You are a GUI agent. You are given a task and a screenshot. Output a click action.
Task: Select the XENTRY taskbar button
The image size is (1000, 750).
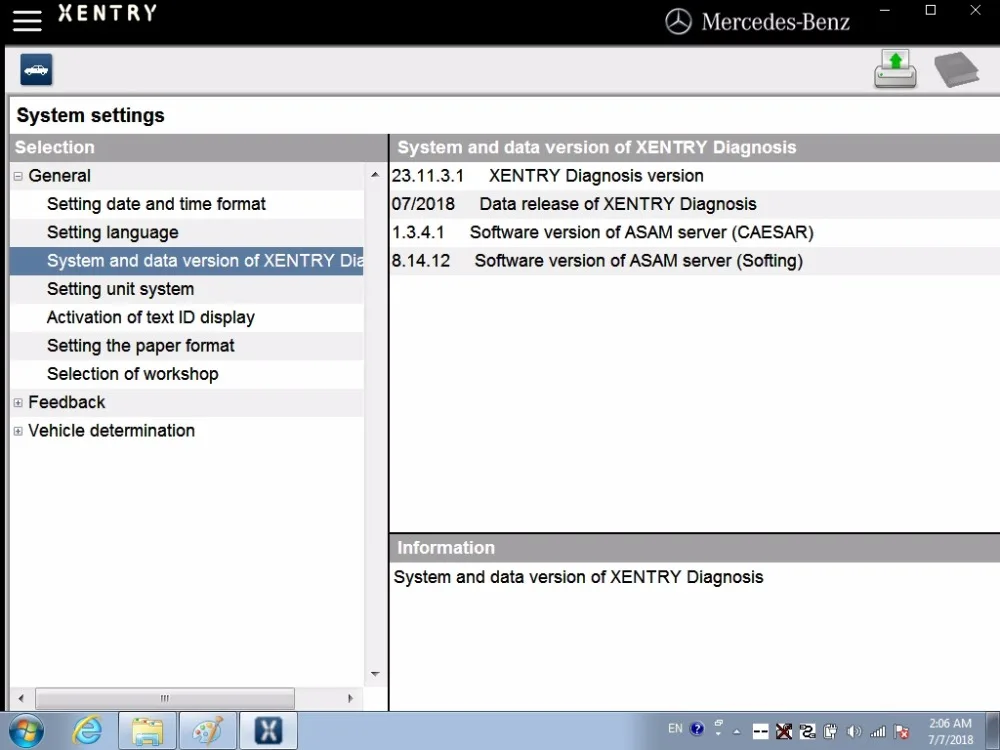268,732
